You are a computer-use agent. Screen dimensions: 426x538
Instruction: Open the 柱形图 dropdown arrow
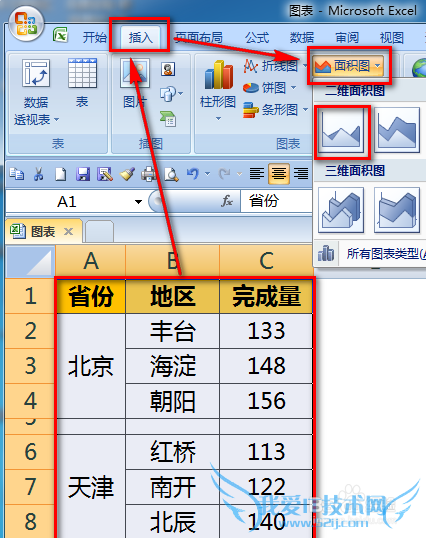click(x=218, y=119)
